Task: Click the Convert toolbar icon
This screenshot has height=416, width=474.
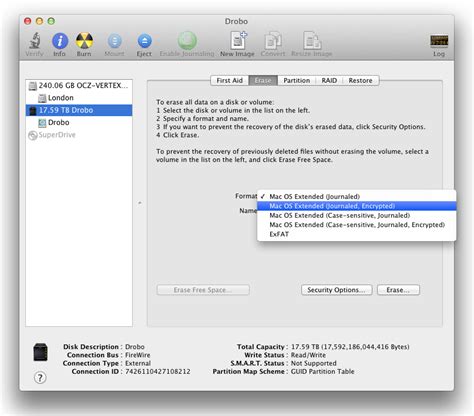Action: pos(273,41)
